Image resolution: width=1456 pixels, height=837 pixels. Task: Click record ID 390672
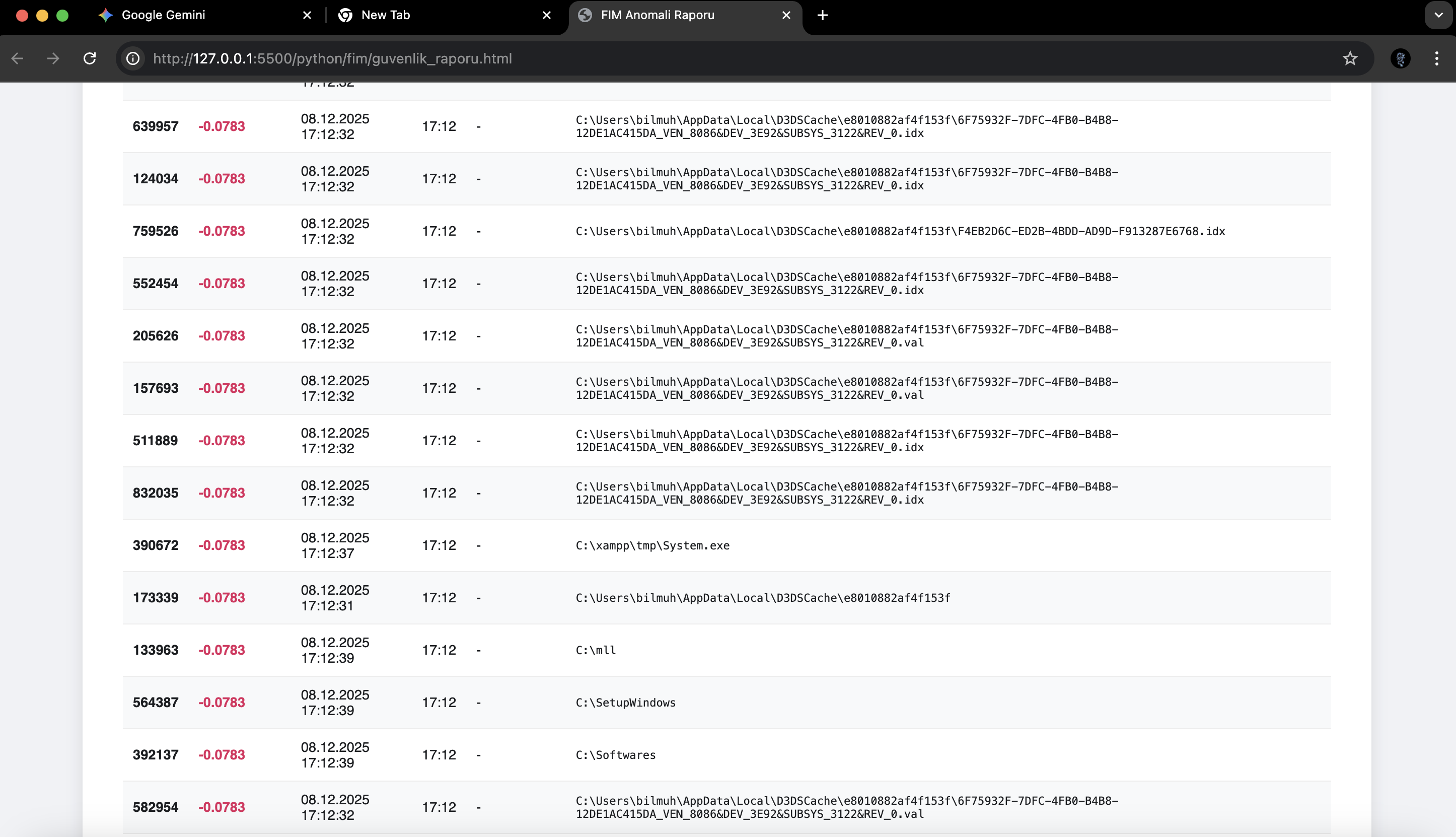tap(156, 545)
